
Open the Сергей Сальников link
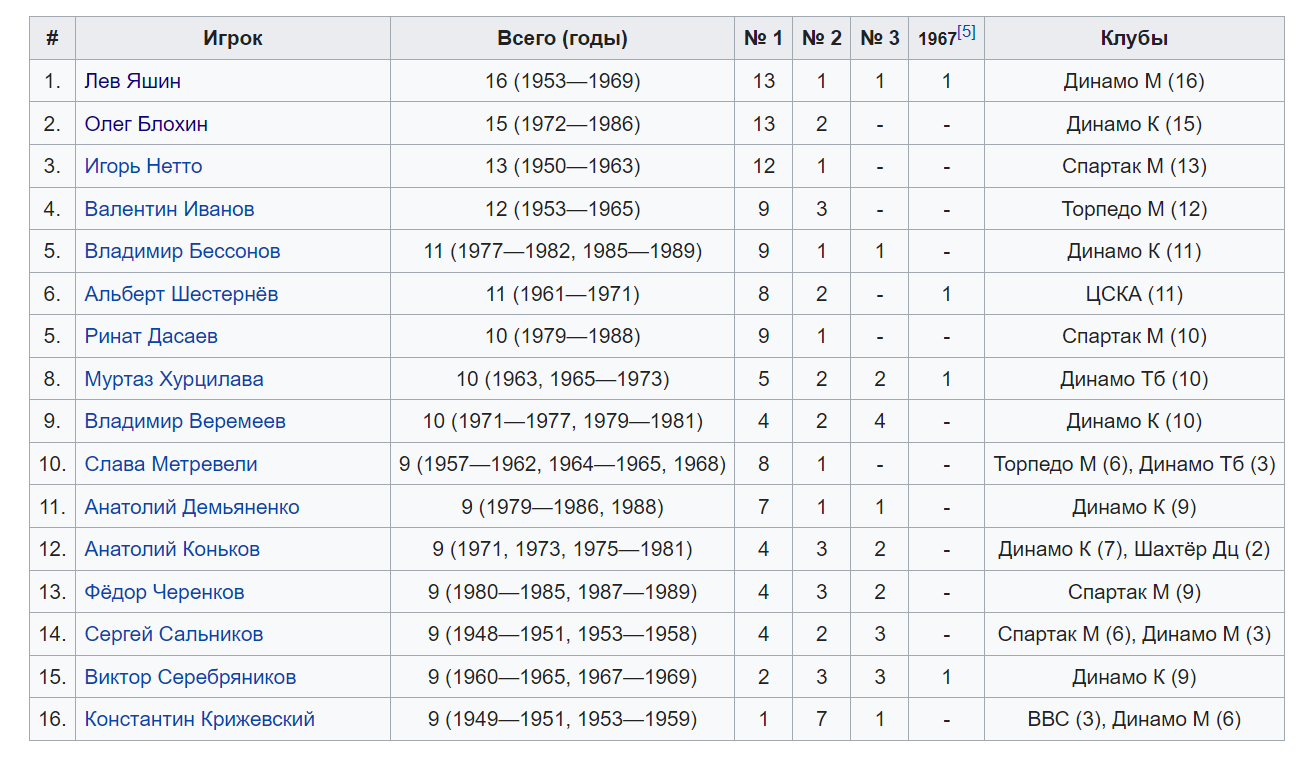(x=174, y=634)
